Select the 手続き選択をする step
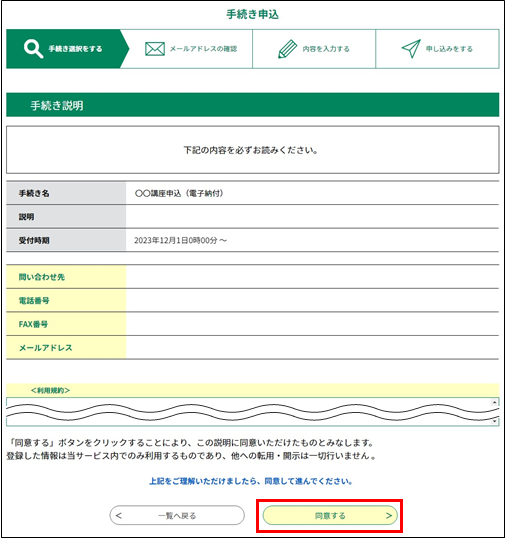 tap(67, 49)
